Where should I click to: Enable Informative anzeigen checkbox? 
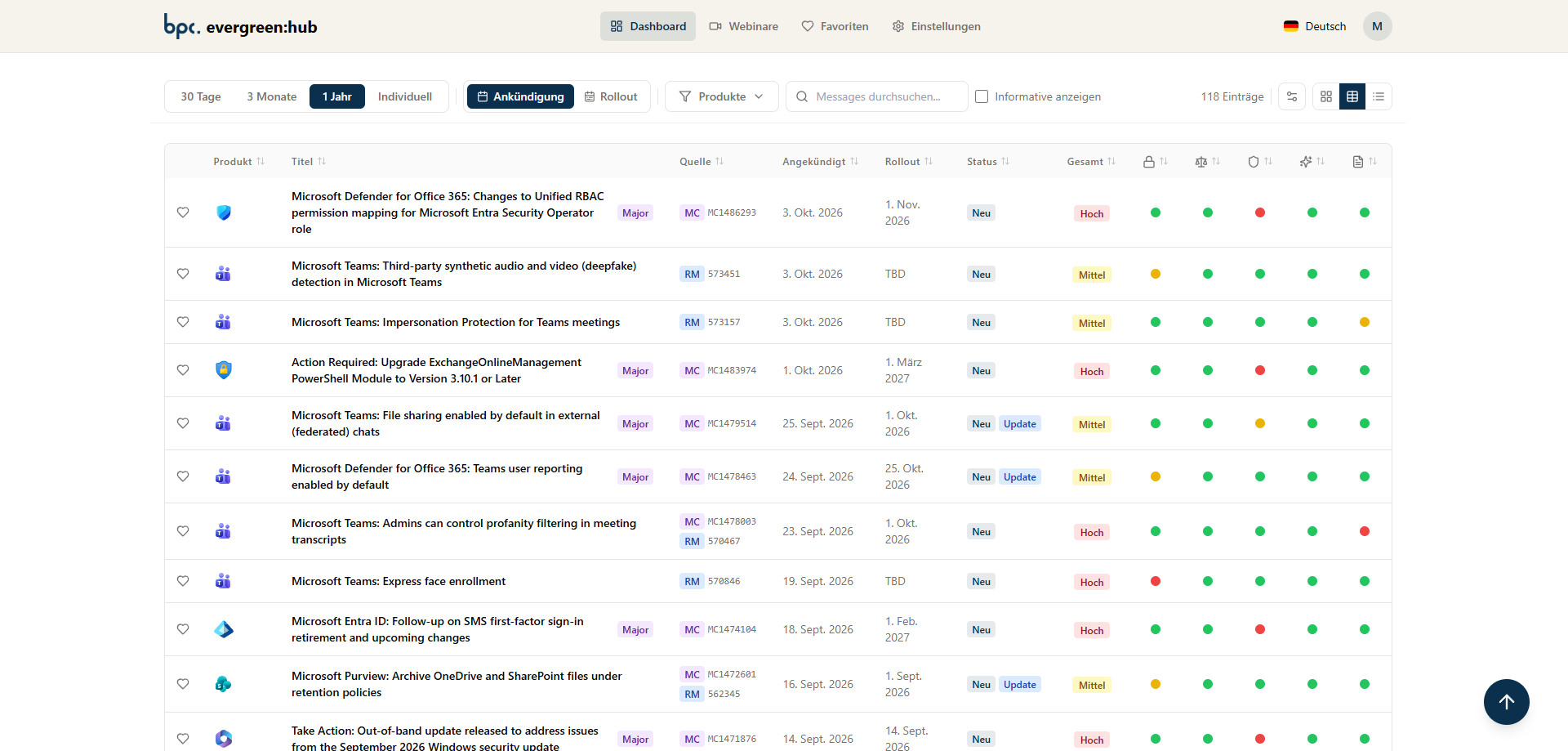coord(982,96)
